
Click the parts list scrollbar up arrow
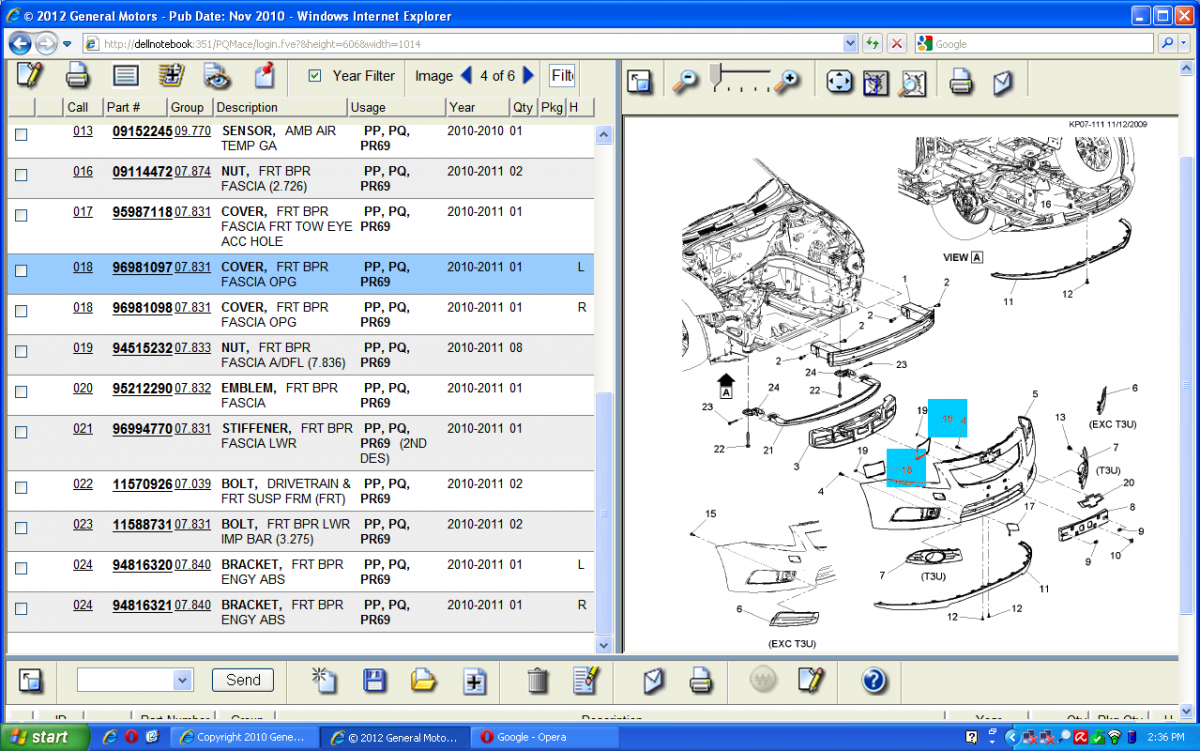603,133
